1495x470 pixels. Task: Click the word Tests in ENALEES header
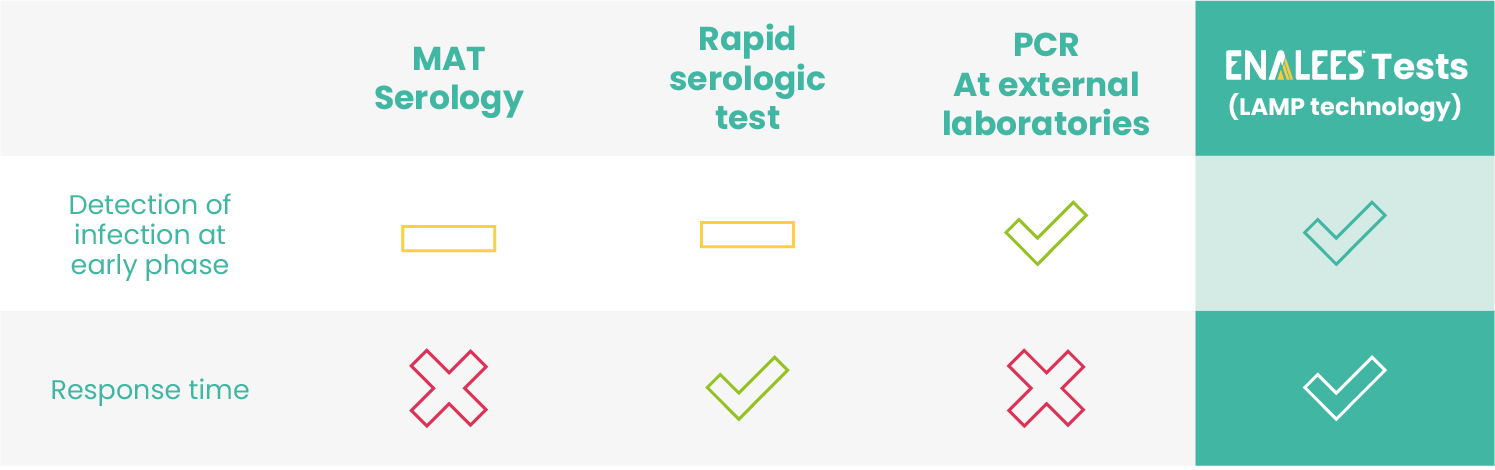[x=1419, y=67]
